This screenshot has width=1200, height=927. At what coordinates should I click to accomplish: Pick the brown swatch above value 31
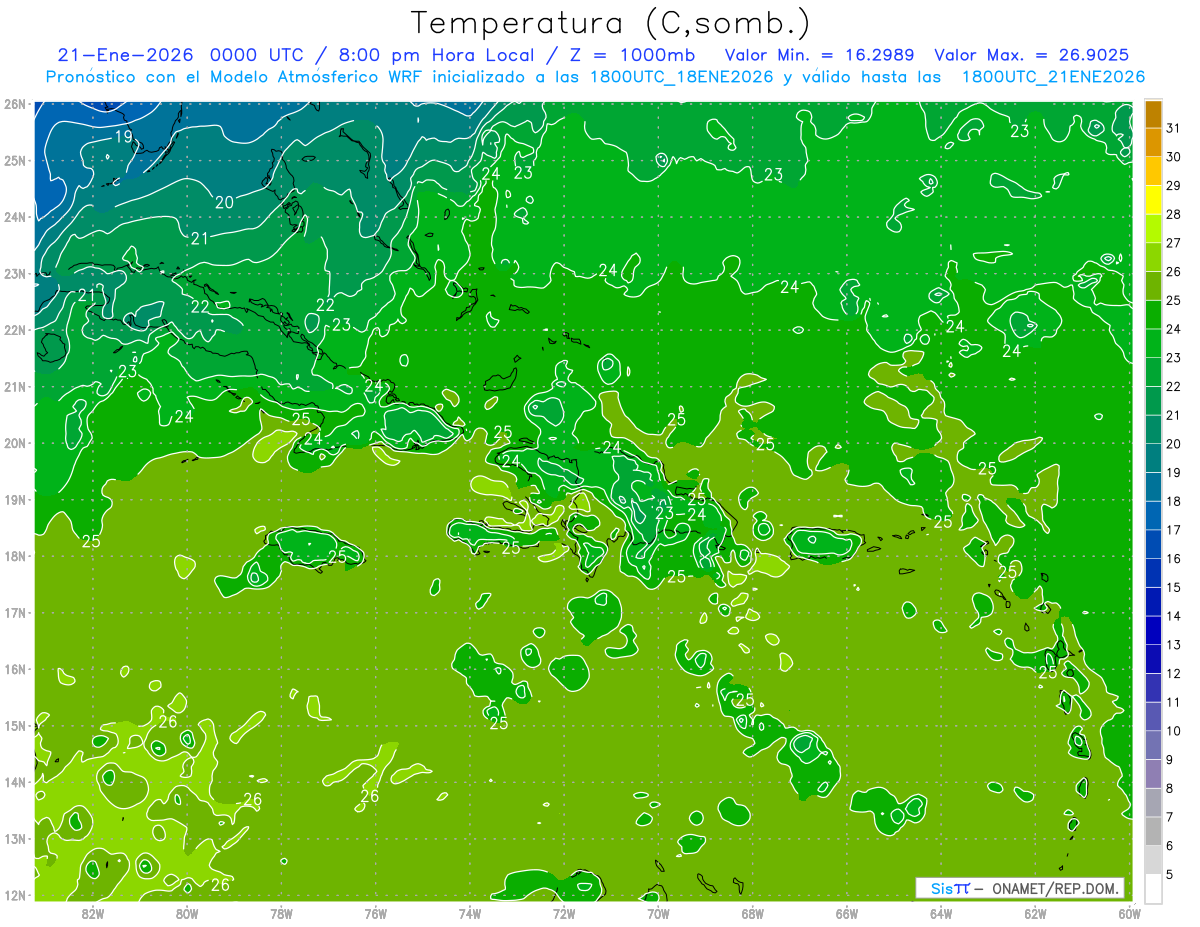pos(1153,114)
